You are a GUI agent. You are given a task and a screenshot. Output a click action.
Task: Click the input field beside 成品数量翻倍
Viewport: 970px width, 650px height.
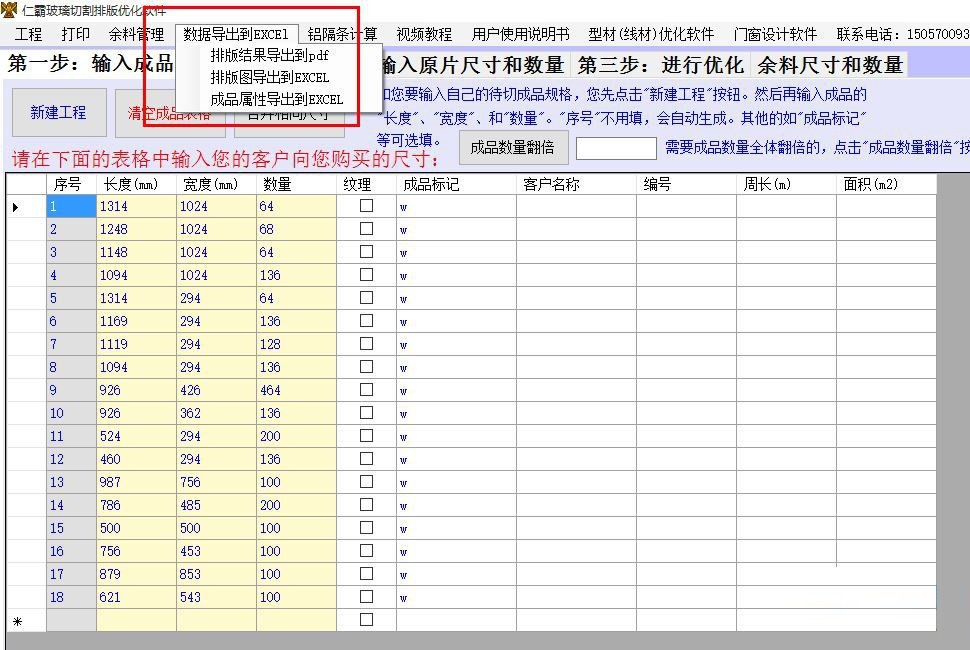(x=616, y=148)
